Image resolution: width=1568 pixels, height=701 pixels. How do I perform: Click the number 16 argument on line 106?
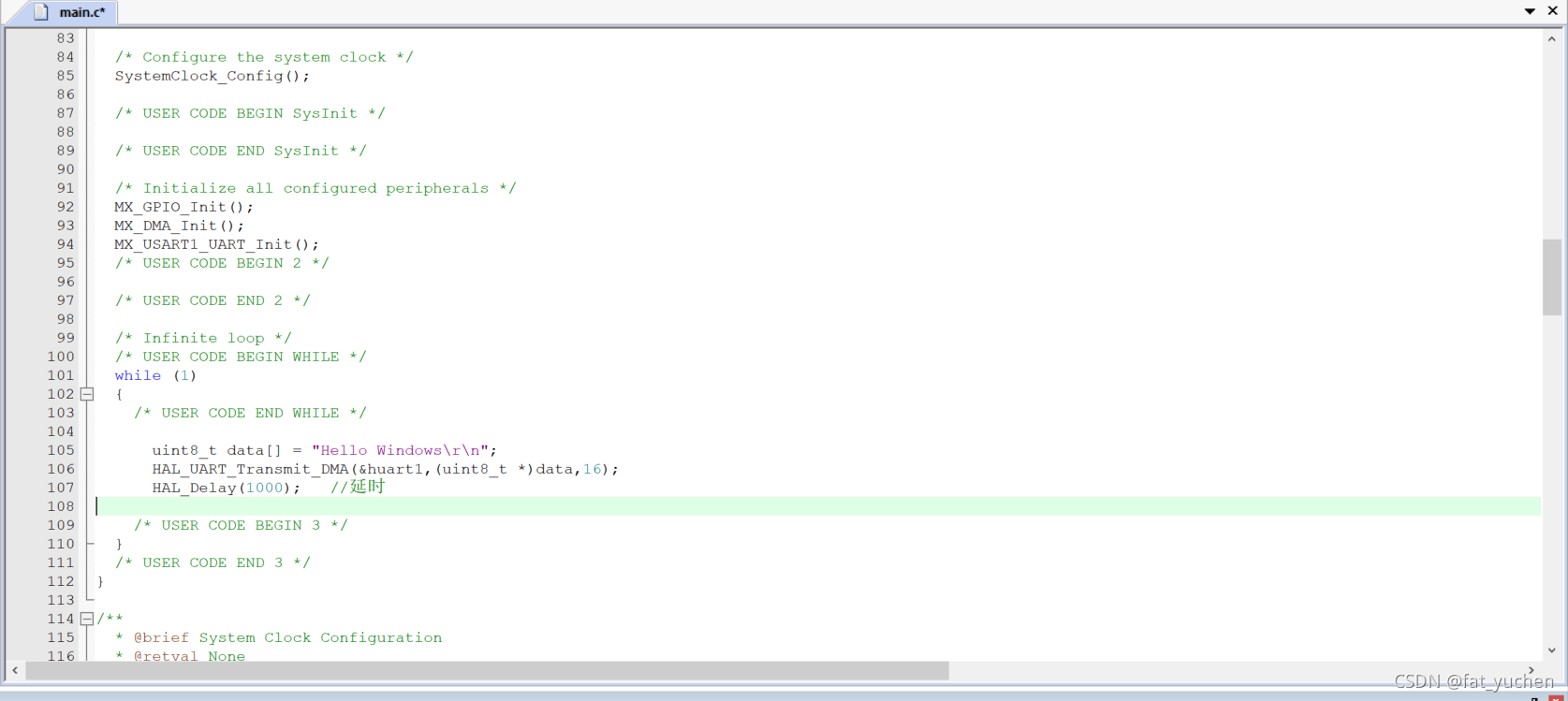593,469
